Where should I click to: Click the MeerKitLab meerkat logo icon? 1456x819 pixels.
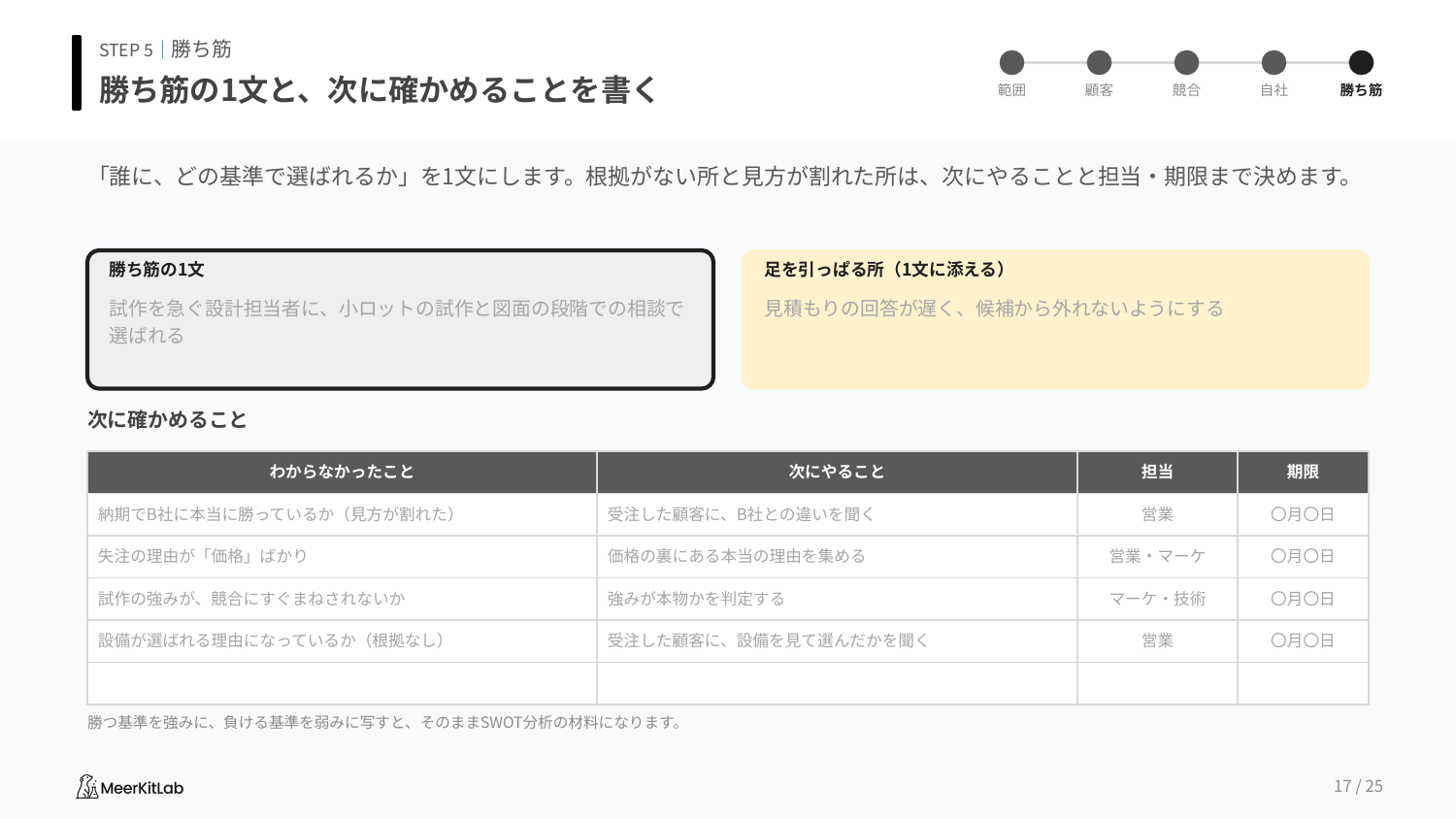pyautogui.click(x=87, y=787)
